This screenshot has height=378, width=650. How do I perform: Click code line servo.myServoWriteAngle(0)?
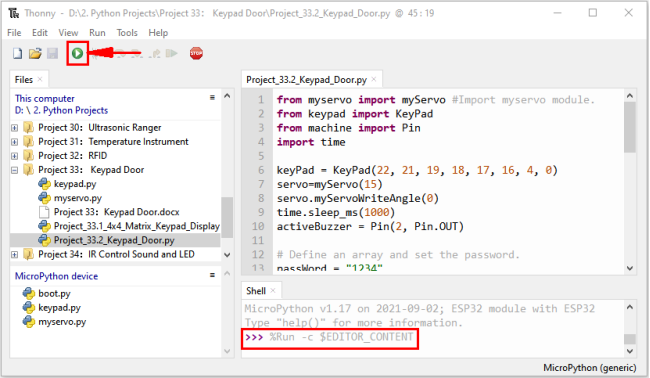(358, 199)
